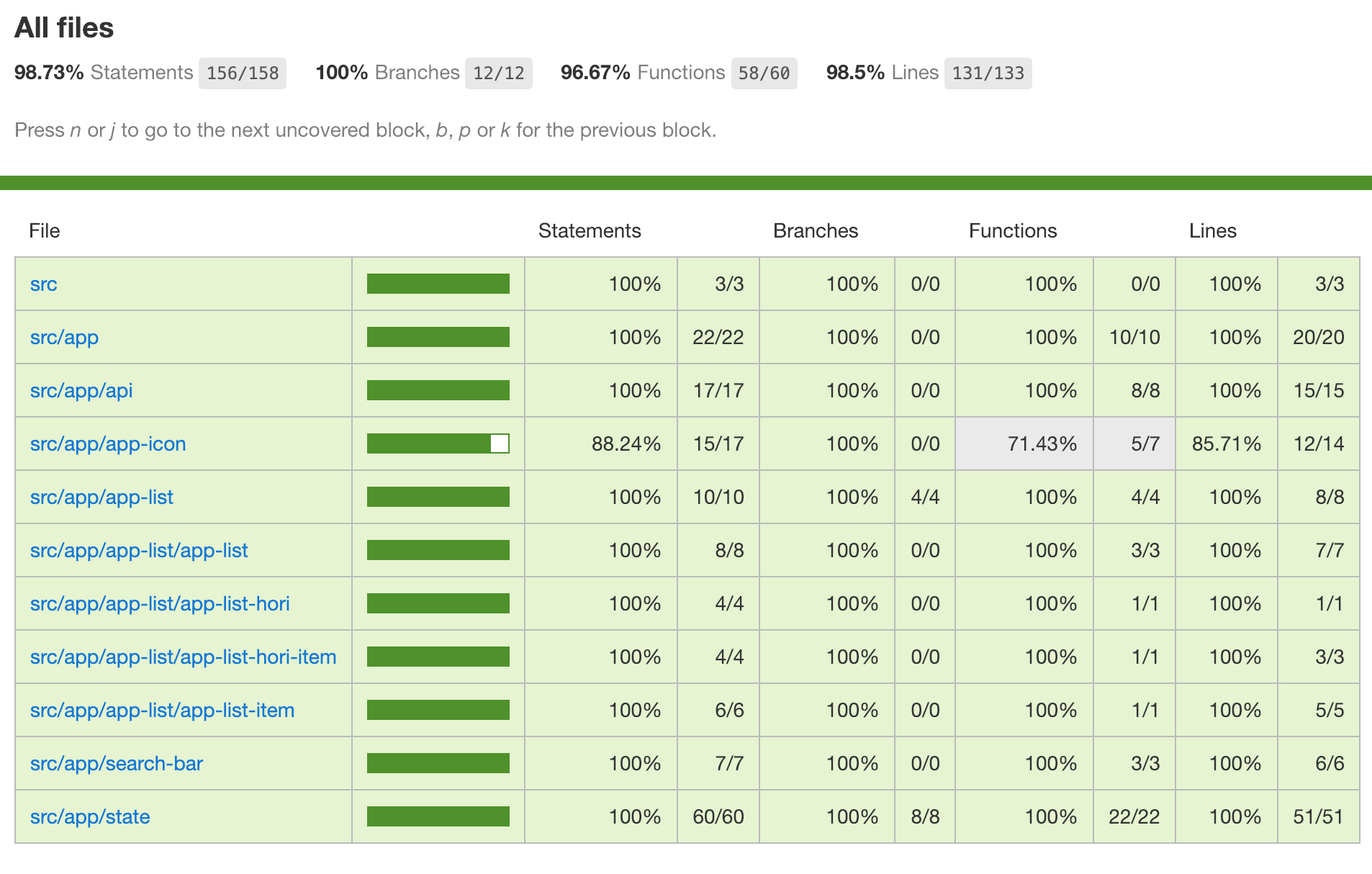Click the 71.43% functions cell
1372x874 pixels.
click(1024, 444)
